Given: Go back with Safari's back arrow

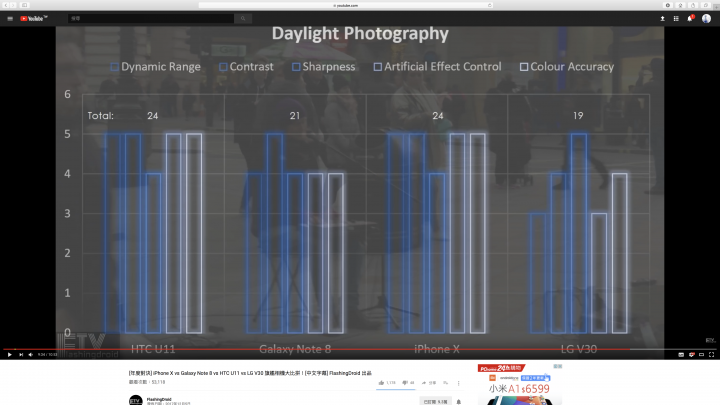Looking at the screenshot, I should (x=6, y=5).
